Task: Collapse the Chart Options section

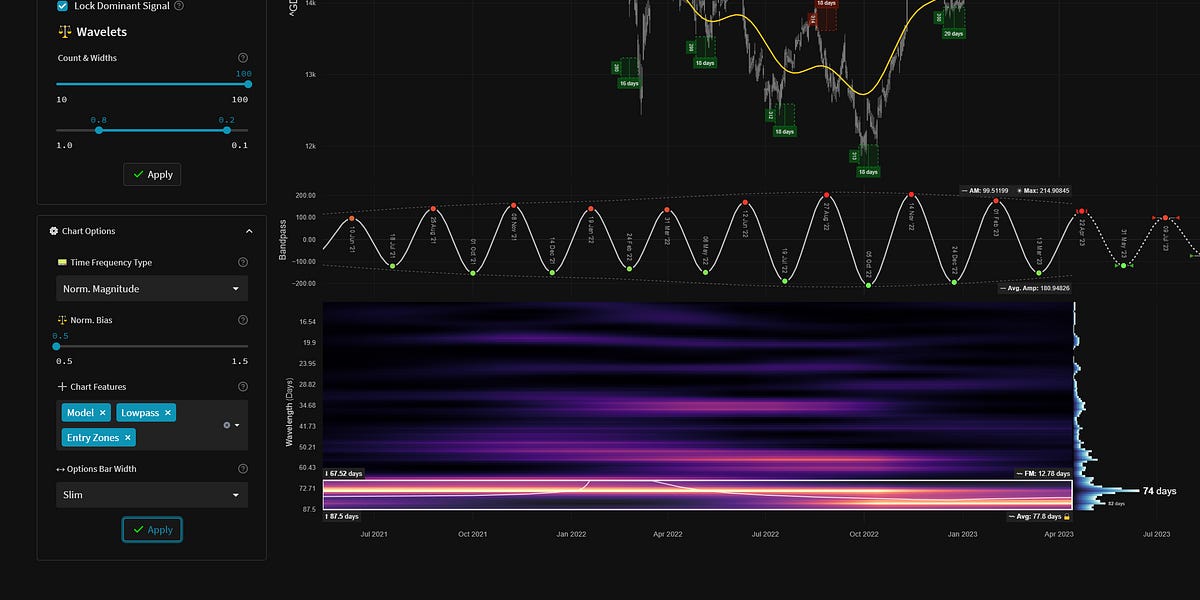Action: 249,230
